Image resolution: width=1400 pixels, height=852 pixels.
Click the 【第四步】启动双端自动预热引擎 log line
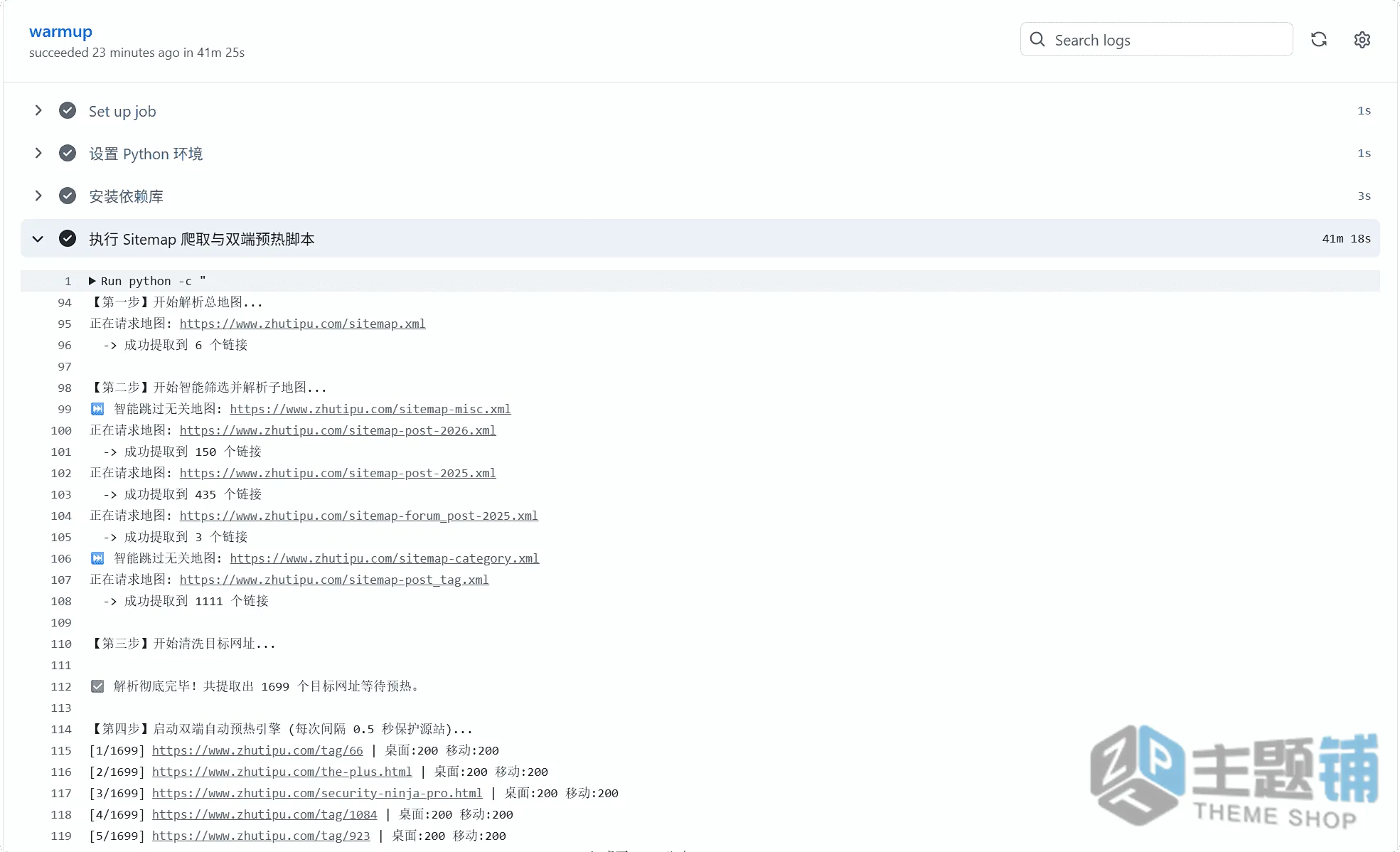(281, 729)
